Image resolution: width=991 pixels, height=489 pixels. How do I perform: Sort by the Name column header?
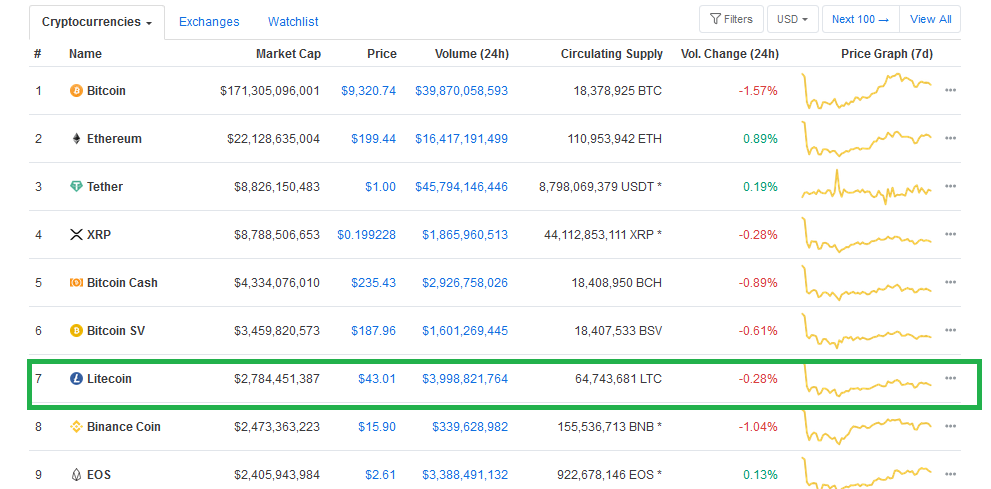coord(85,54)
